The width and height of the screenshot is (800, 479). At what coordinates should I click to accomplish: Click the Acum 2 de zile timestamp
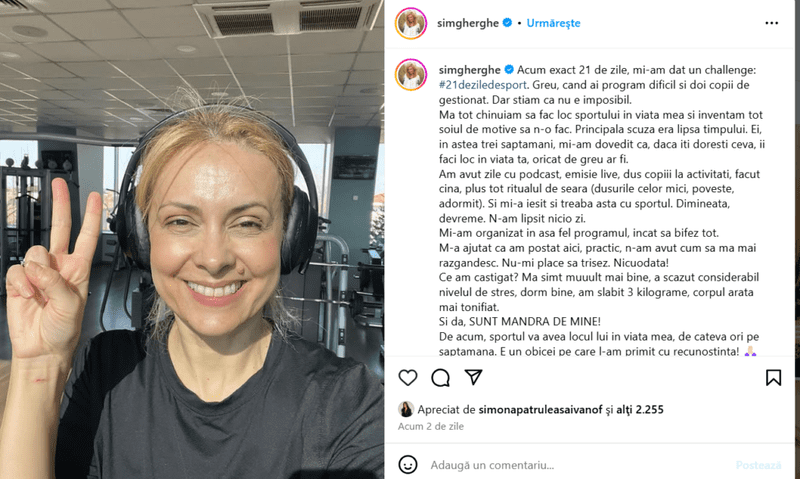(x=431, y=426)
